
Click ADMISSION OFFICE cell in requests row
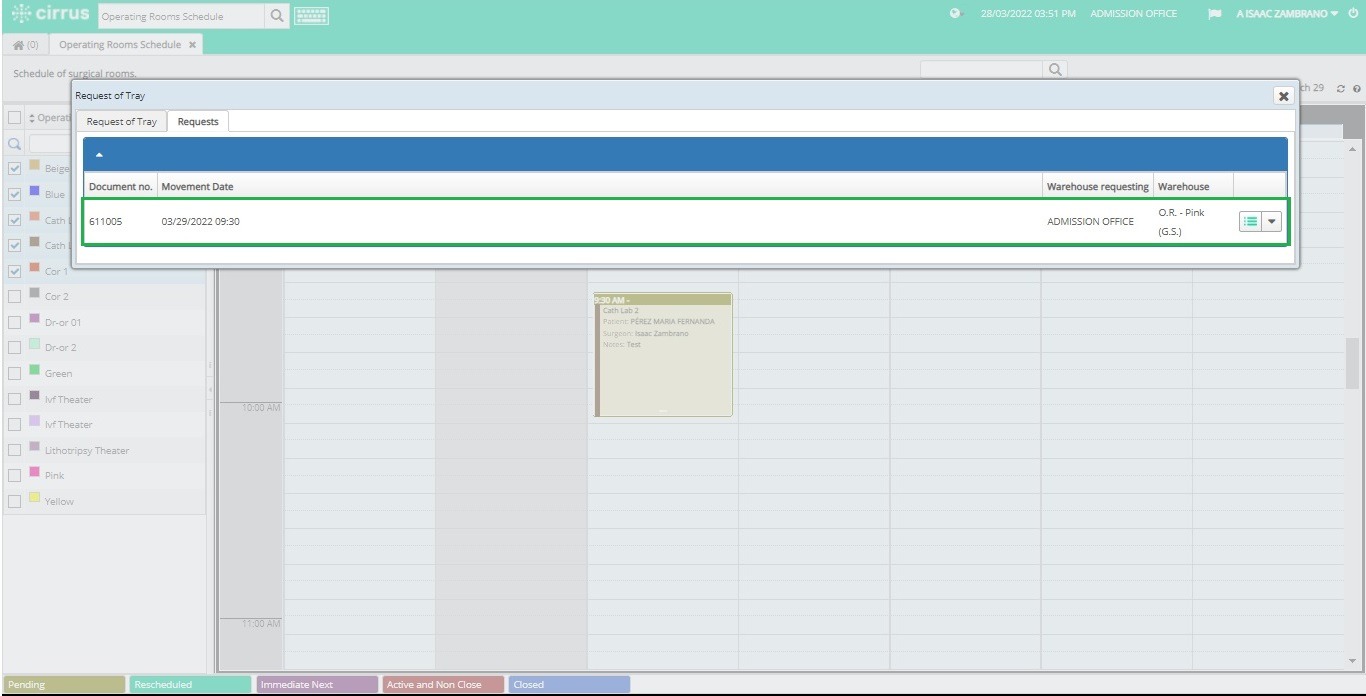click(1090, 222)
